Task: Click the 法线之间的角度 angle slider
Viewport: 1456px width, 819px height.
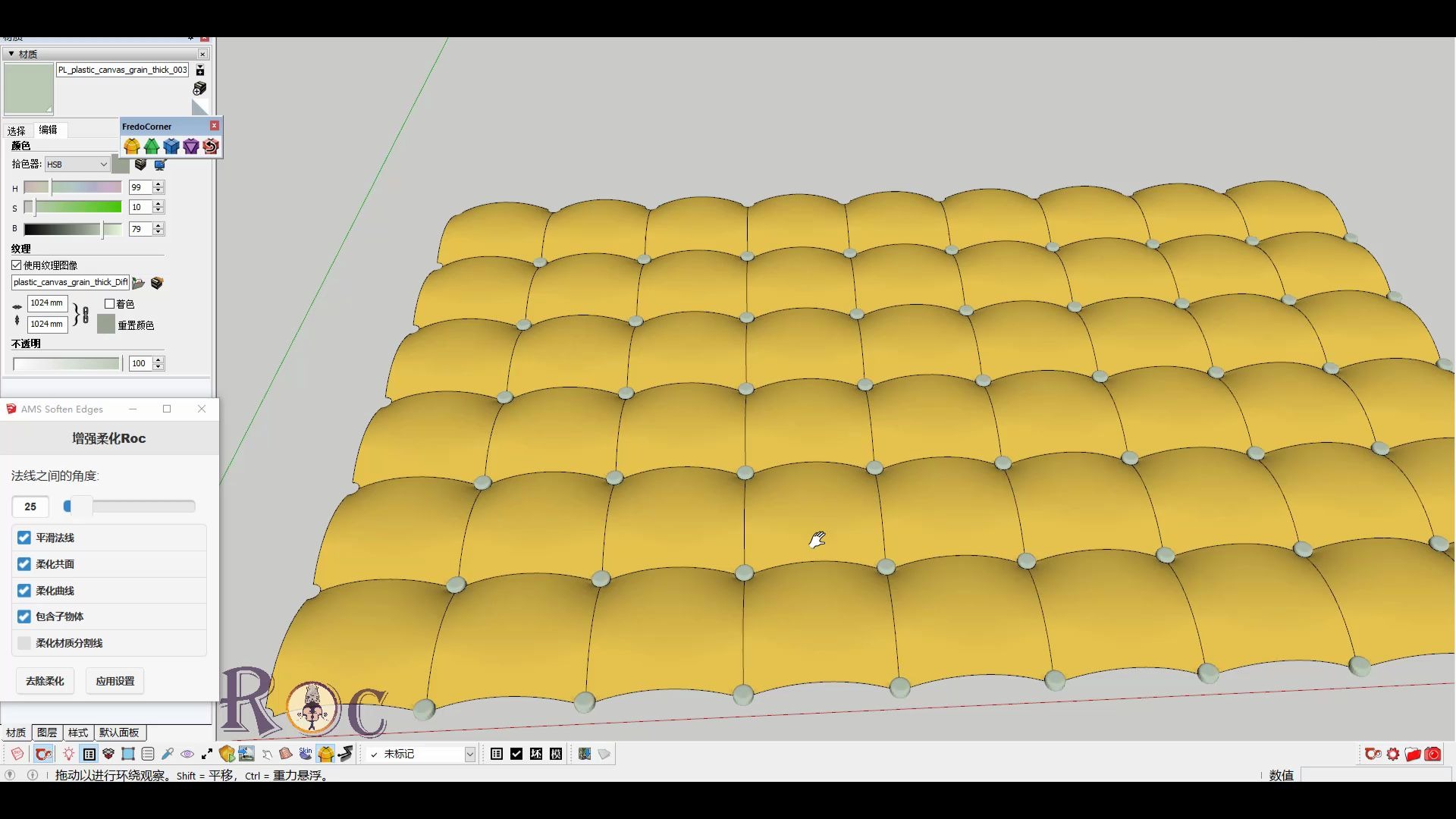Action: click(x=130, y=506)
